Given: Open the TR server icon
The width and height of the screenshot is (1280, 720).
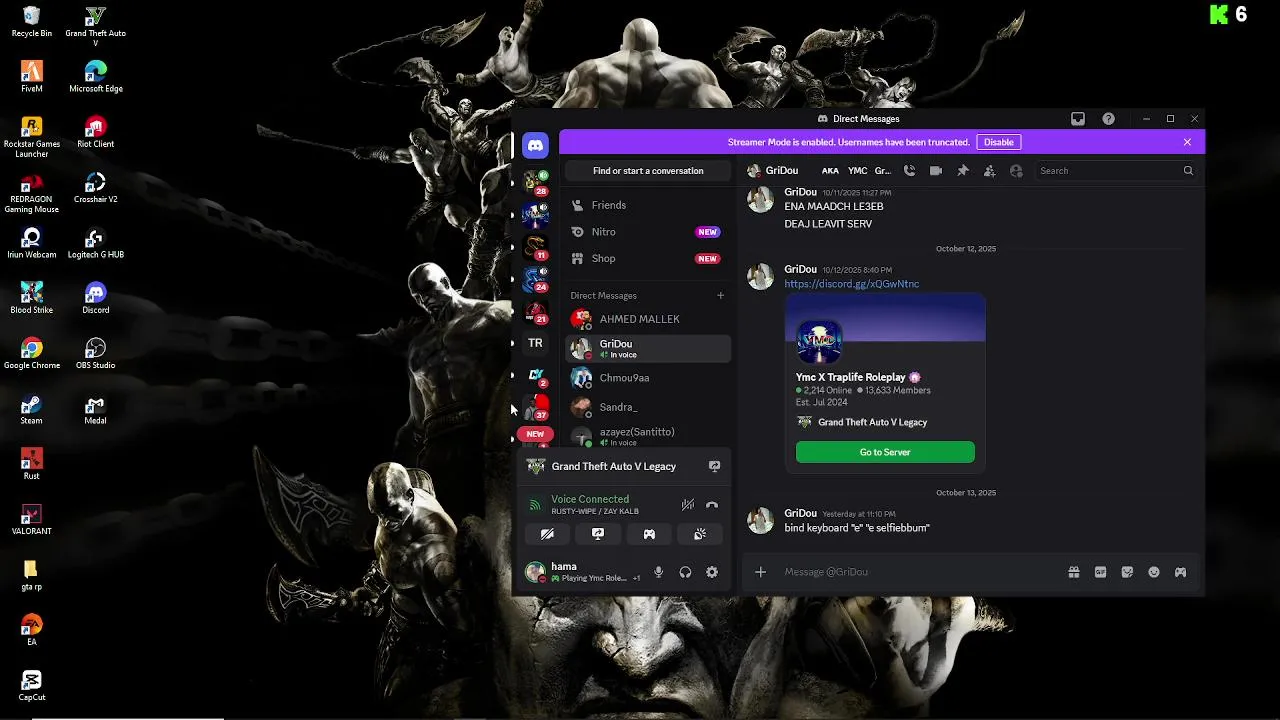Looking at the screenshot, I should 535,343.
